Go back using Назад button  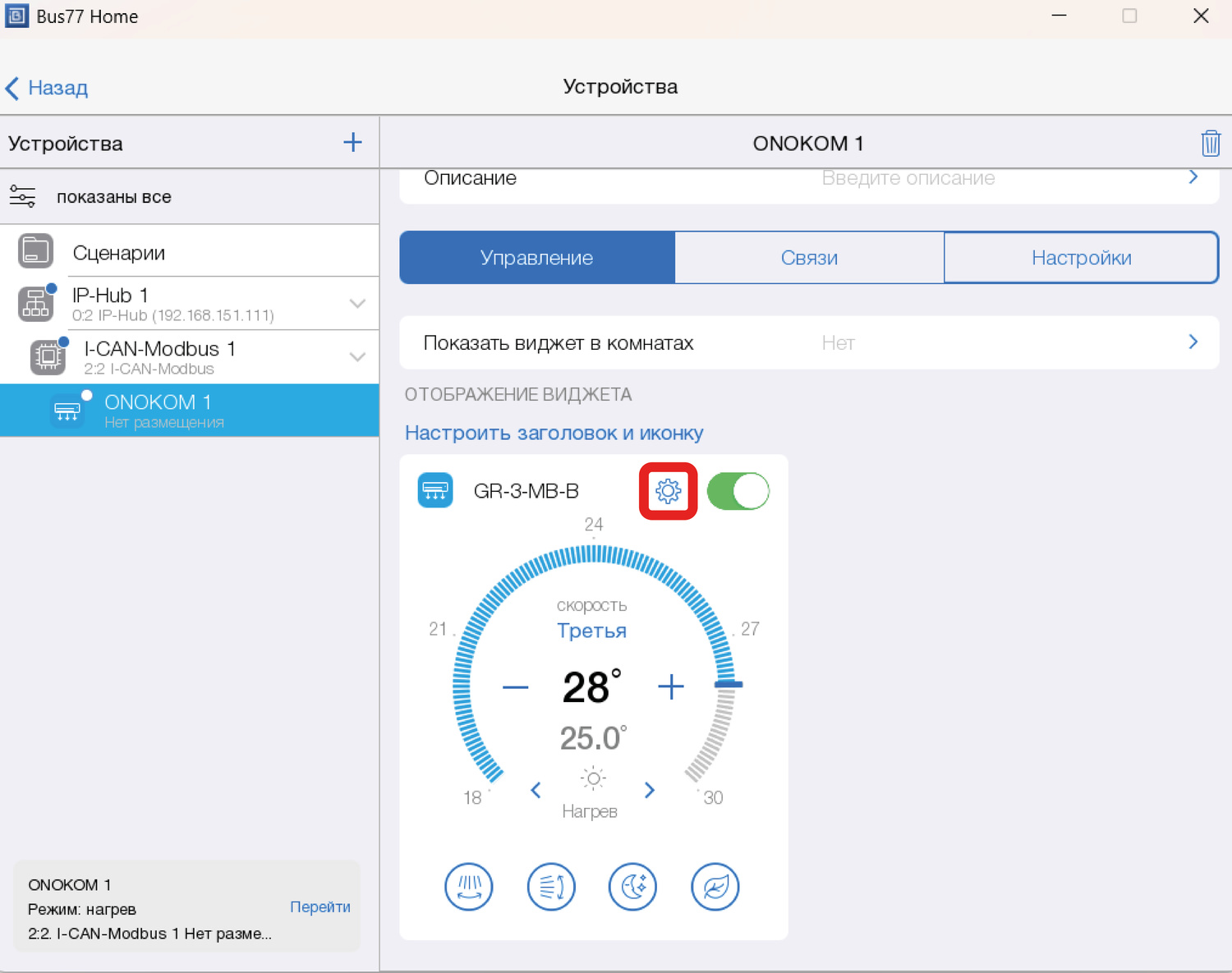48,88
